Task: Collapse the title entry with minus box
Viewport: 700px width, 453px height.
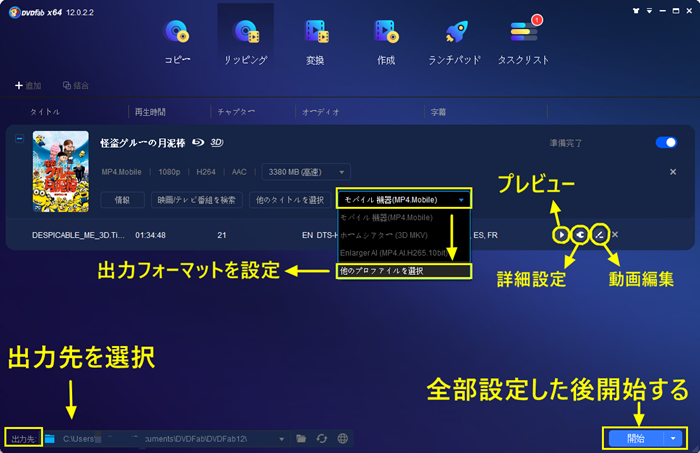Action: (20, 139)
